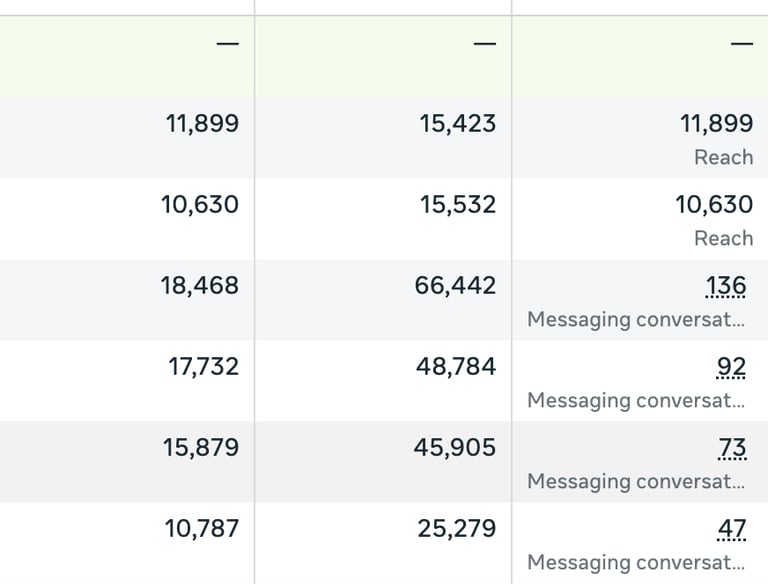
Task: Open the underlined 92 results value
Action: click(731, 367)
